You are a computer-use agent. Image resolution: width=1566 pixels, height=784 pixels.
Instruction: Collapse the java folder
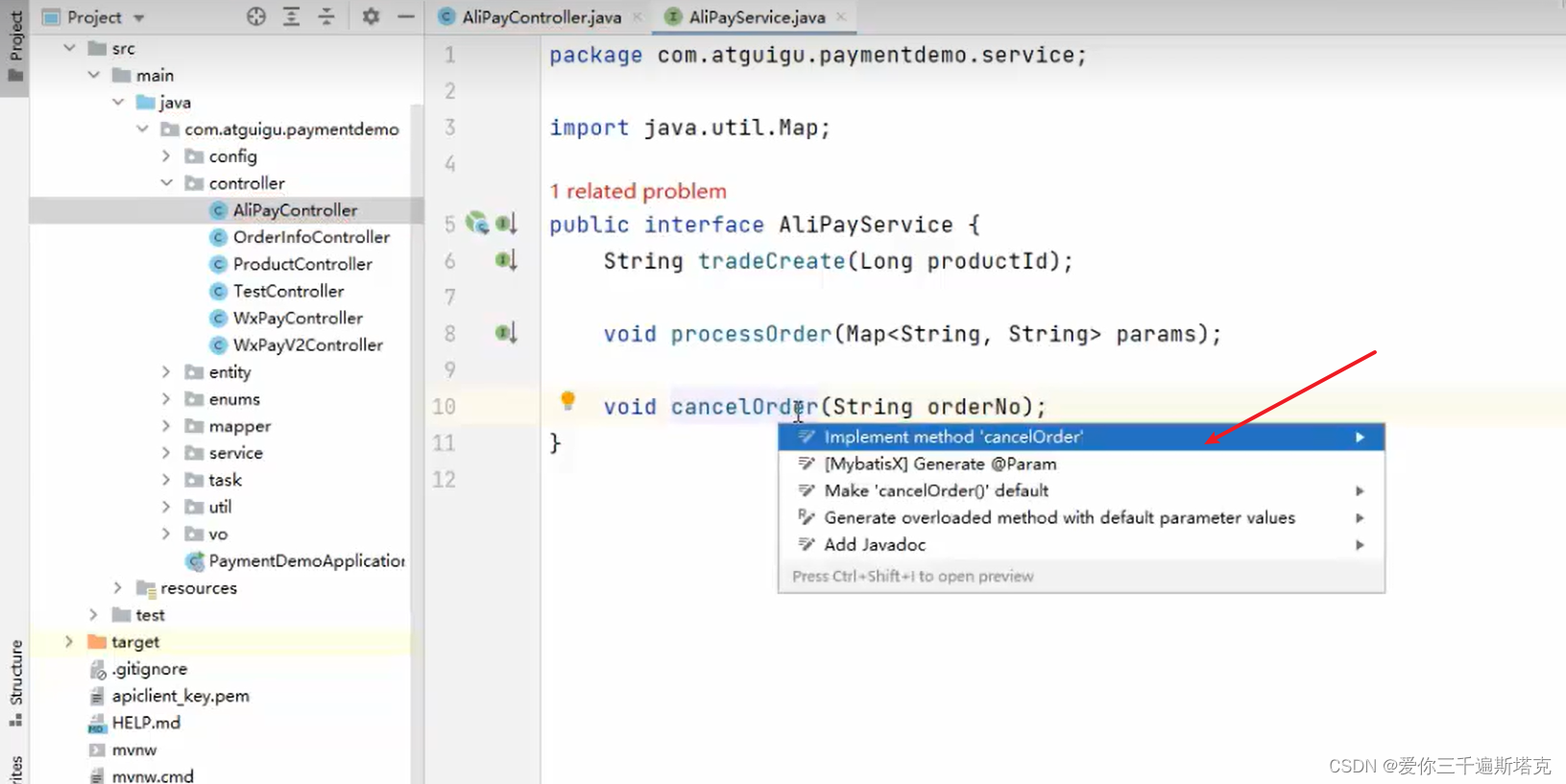pos(117,101)
